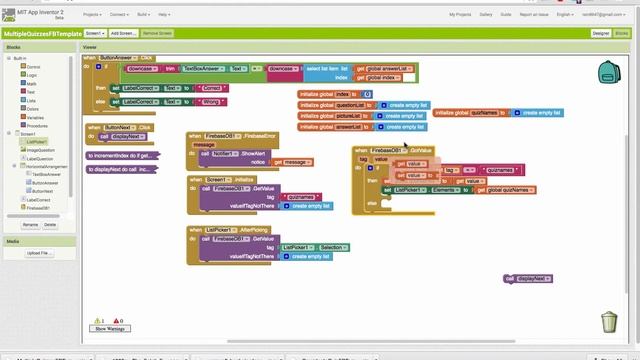Viewport: 640px width, 360px height.
Task: Select the Logic blocks color icon
Action: (23, 75)
